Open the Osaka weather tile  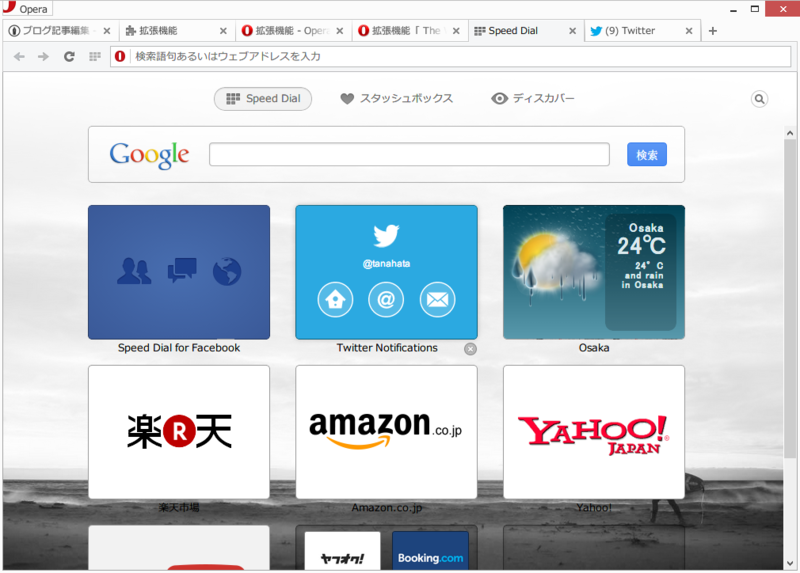click(594, 272)
